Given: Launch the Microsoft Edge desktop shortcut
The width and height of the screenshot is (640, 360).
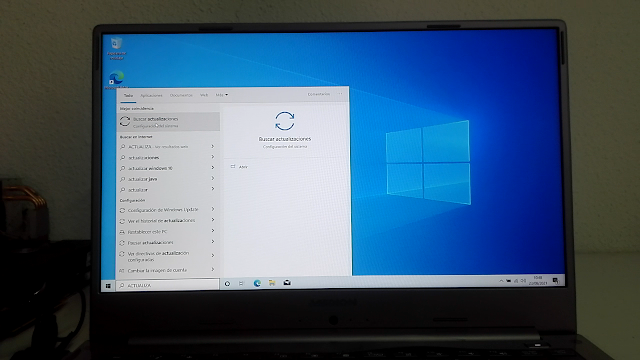Looking at the screenshot, I should click(x=116, y=80).
